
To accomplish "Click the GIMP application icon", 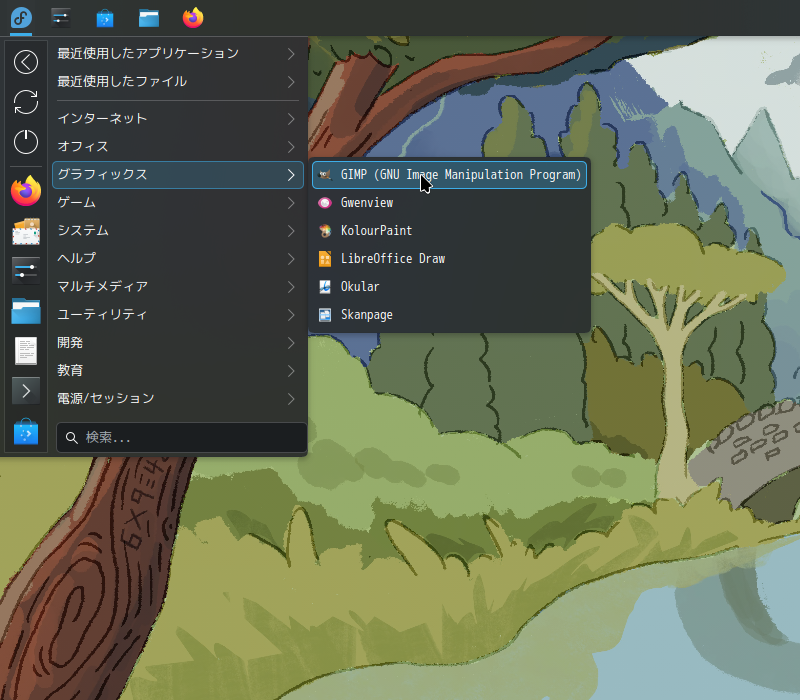I will pos(325,175).
